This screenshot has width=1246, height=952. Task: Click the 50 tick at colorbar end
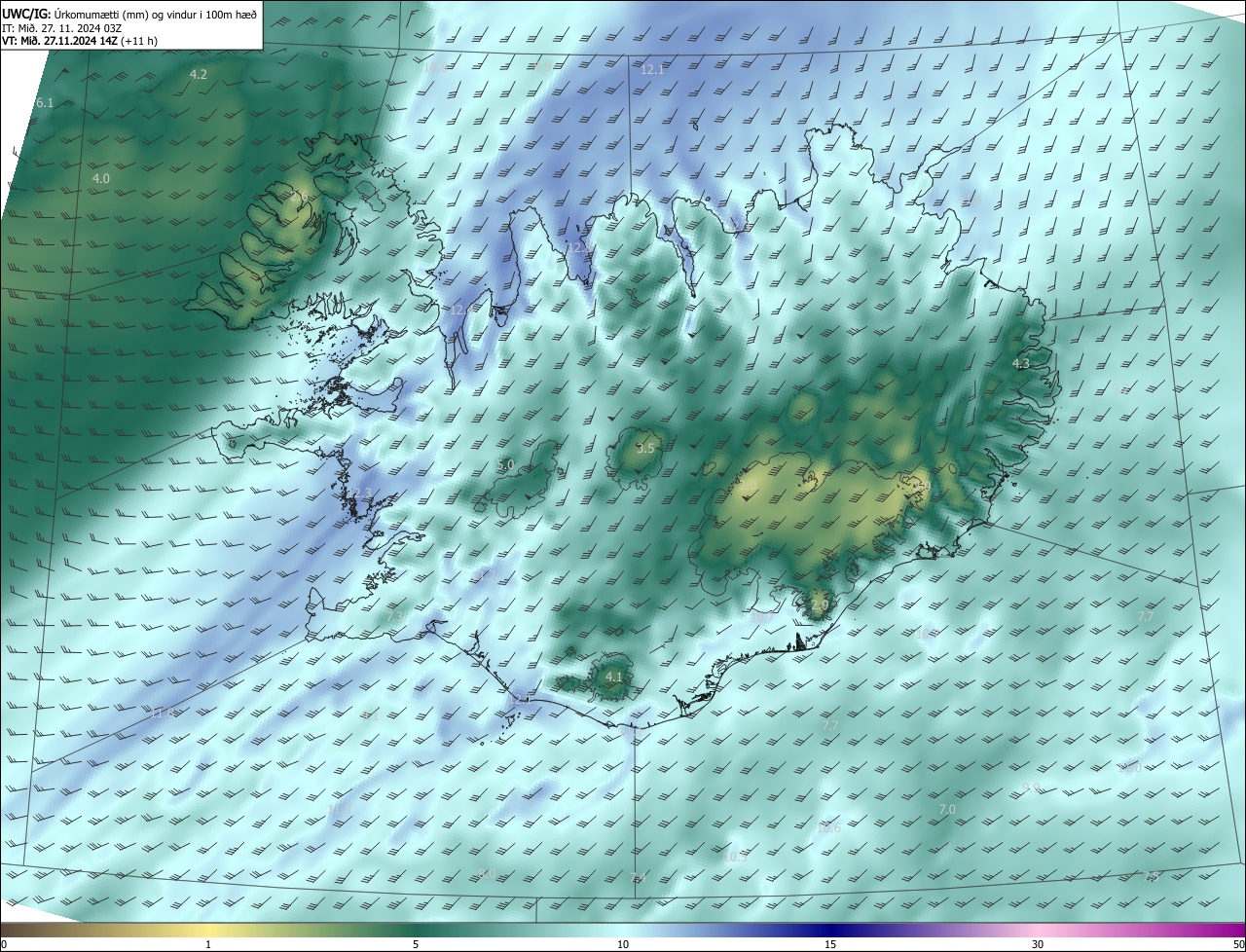click(x=1237, y=944)
